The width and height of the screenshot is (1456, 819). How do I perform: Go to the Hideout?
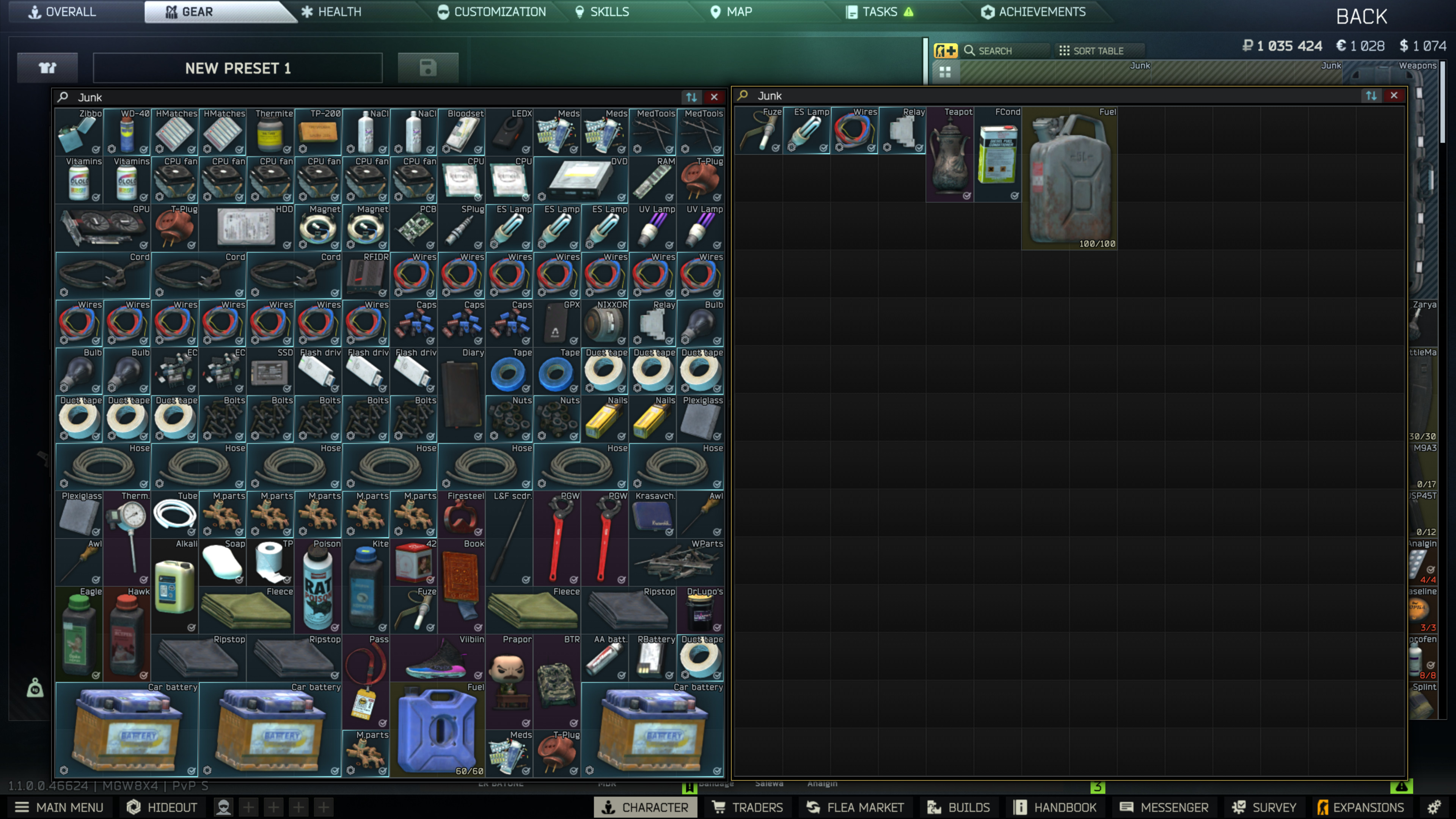tap(162, 807)
